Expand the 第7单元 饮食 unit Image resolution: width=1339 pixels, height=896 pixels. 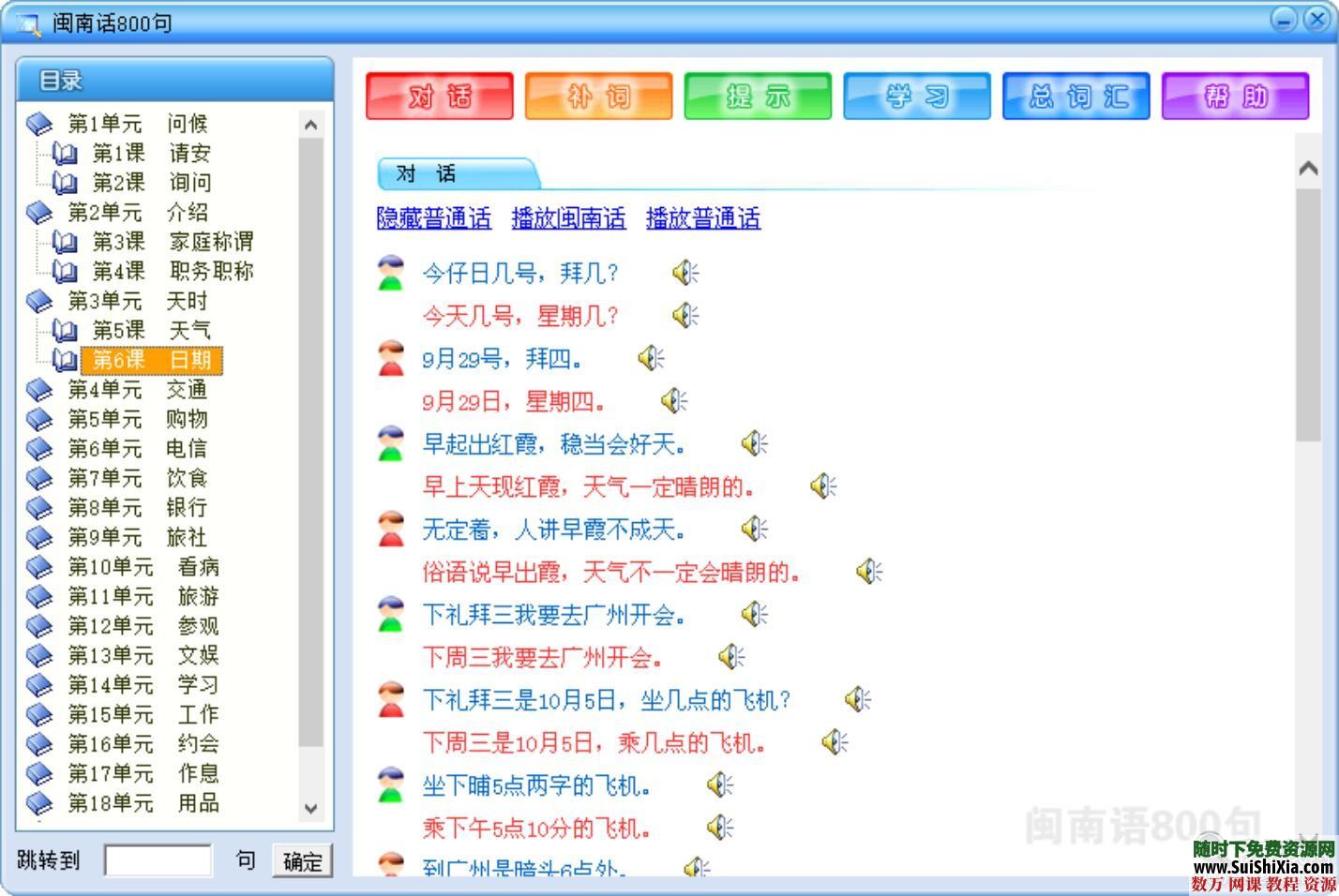click(x=103, y=478)
